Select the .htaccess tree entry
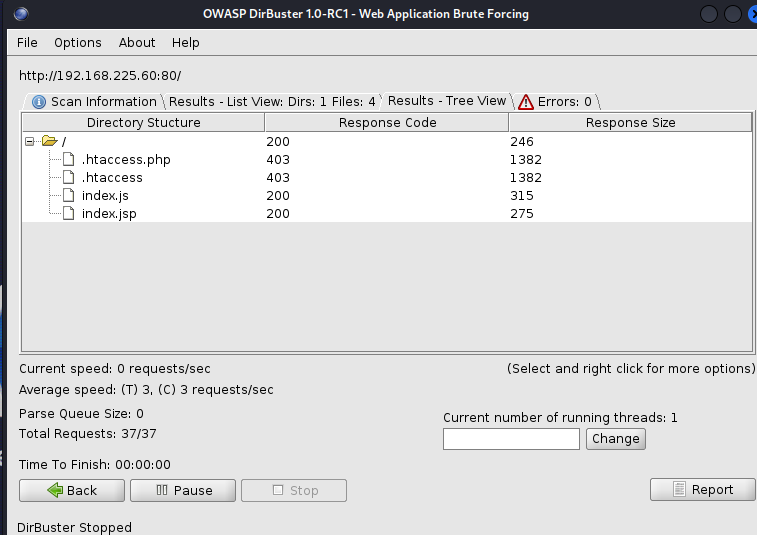The image size is (757, 535). (x=112, y=178)
